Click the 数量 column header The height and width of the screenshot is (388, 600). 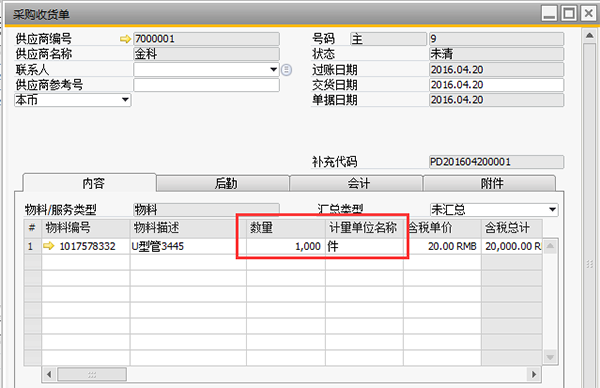[x=285, y=228]
